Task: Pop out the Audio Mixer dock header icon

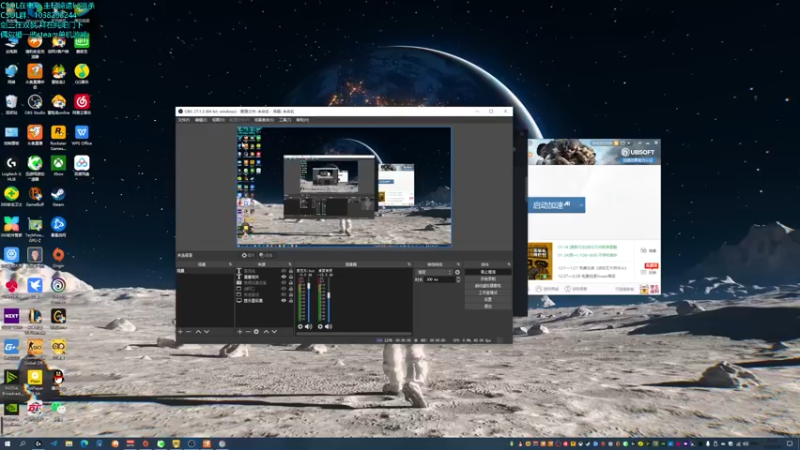Action: coord(409,264)
